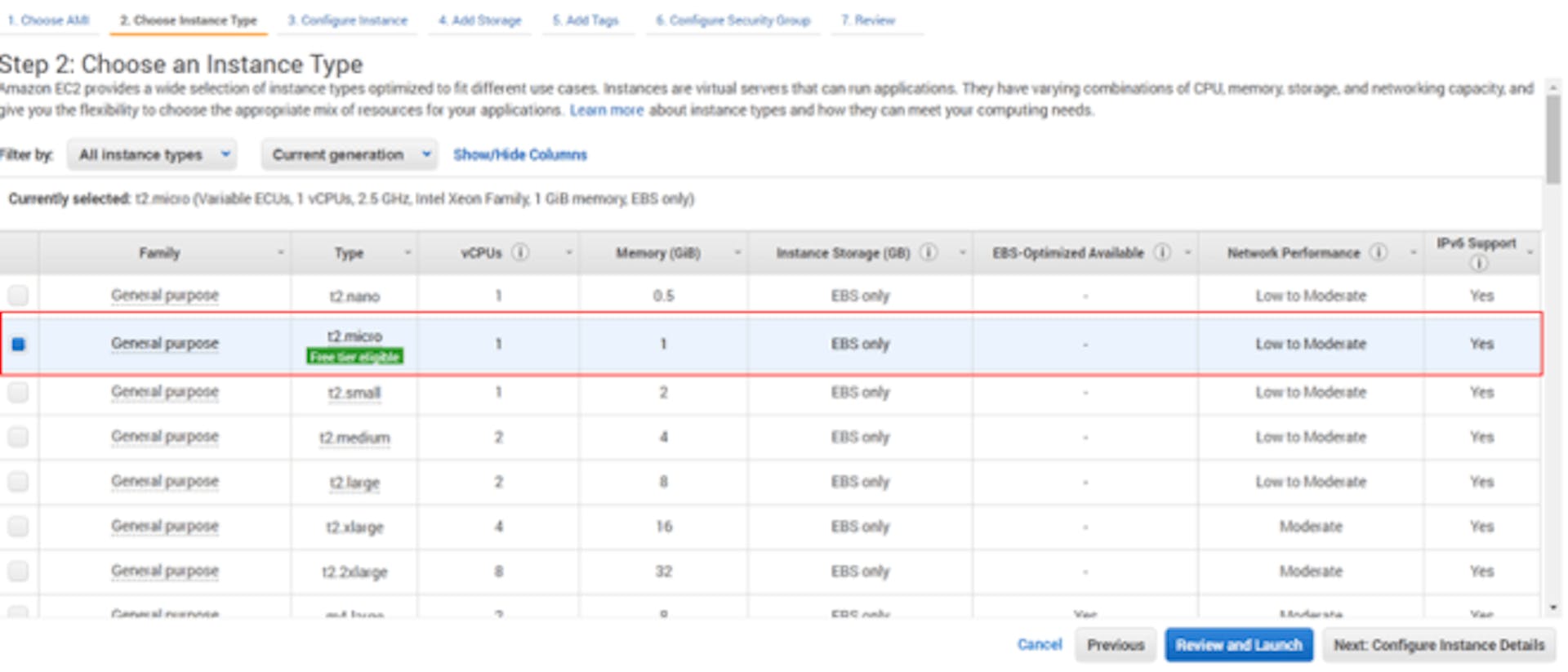Image resolution: width=1568 pixels, height=672 pixels.
Task: Open Network Performance column sort arrow
Action: coord(1413,253)
